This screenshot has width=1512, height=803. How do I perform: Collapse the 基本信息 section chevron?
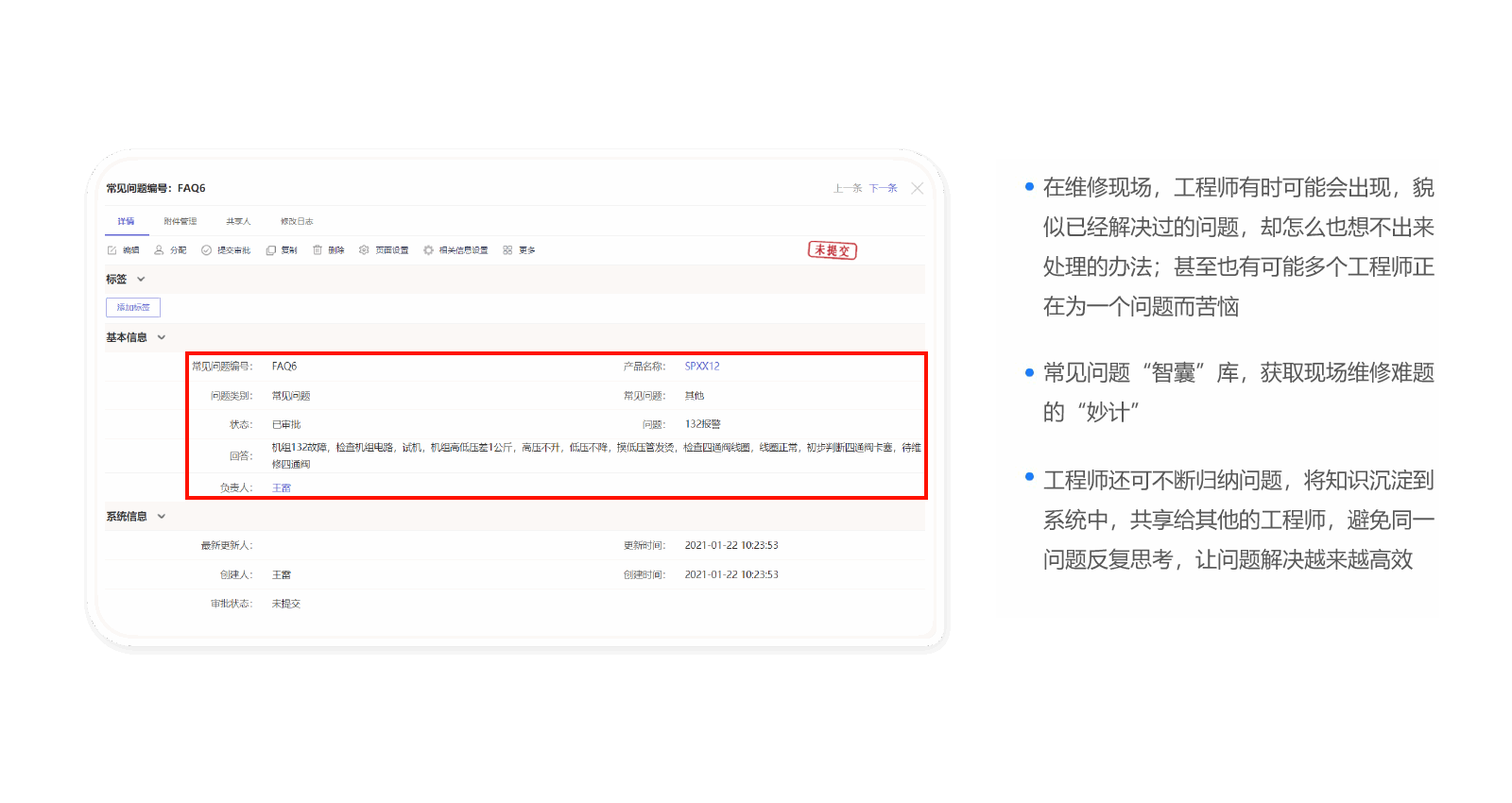162,337
